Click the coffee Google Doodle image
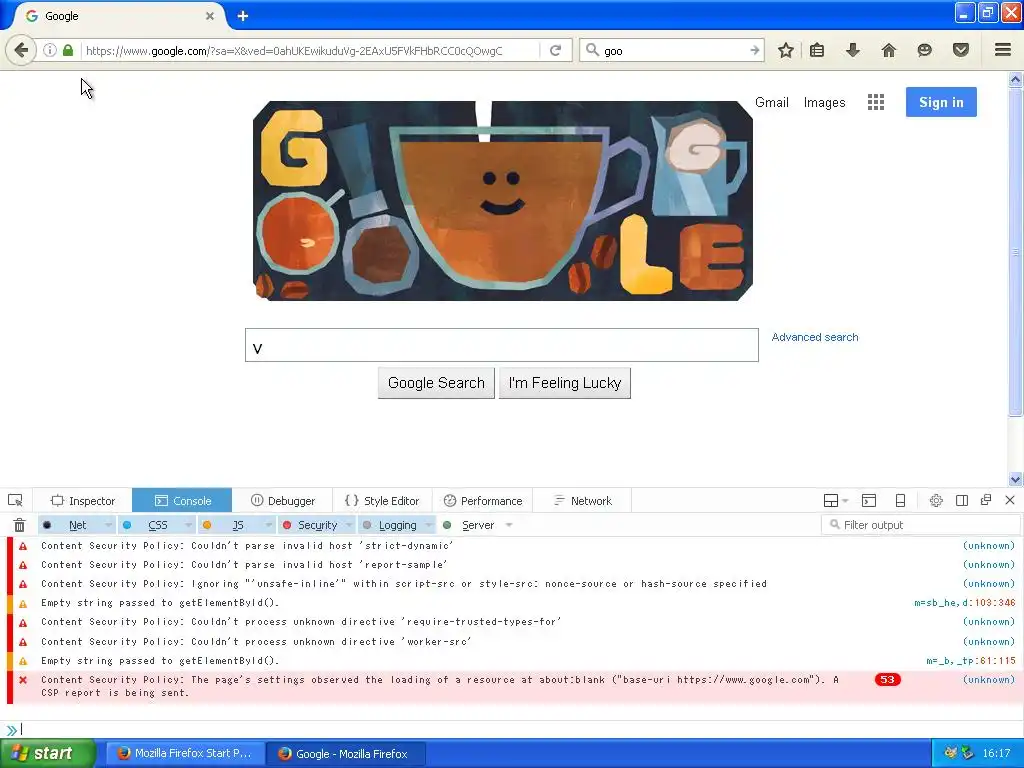 (503, 200)
